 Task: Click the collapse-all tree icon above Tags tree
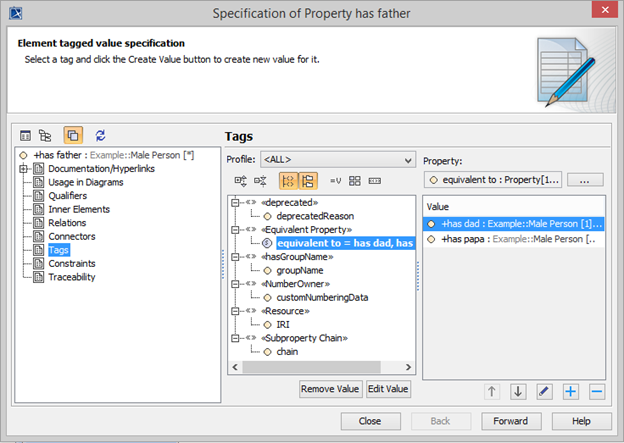261,181
